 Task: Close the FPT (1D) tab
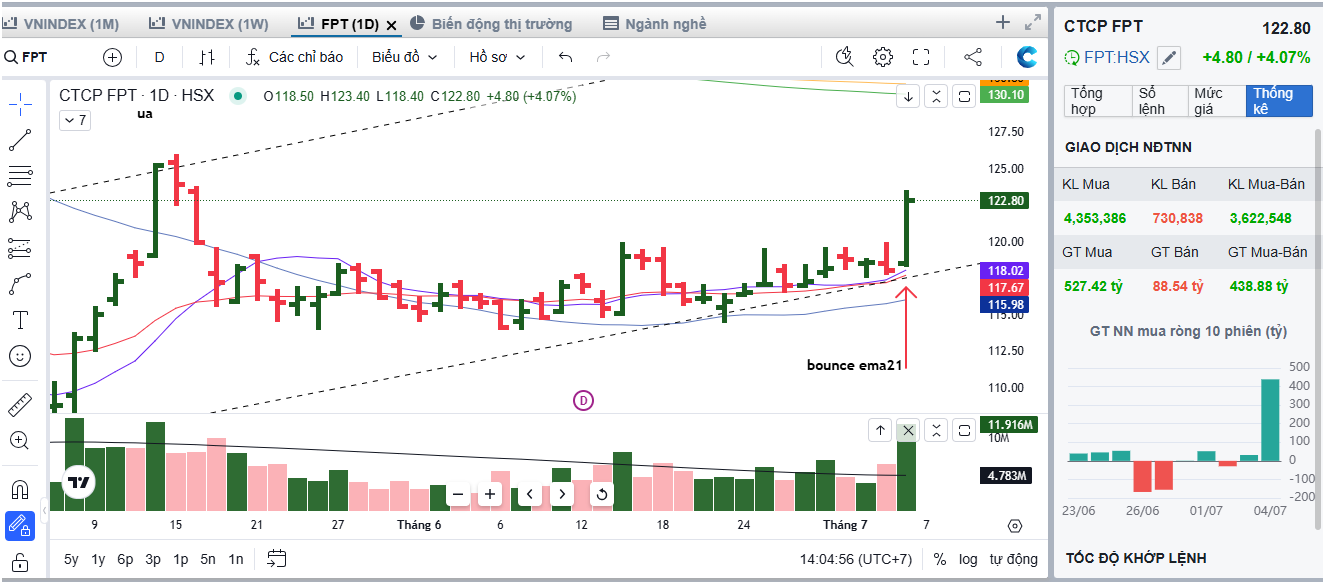point(390,24)
